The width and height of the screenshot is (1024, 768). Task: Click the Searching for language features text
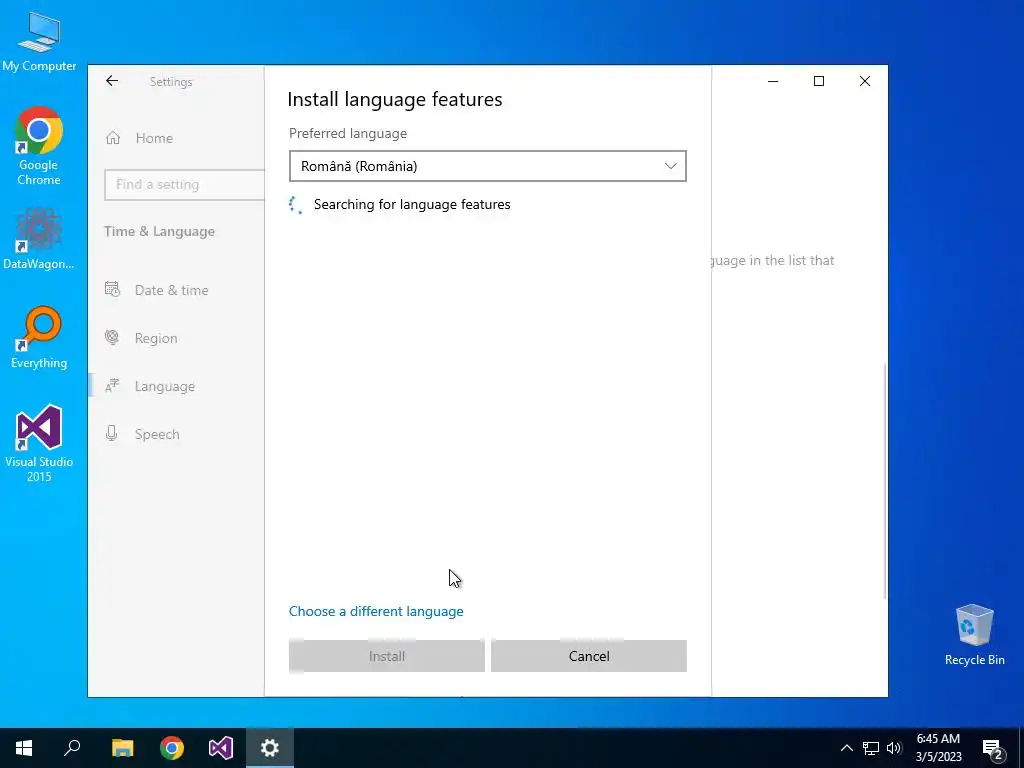412,204
